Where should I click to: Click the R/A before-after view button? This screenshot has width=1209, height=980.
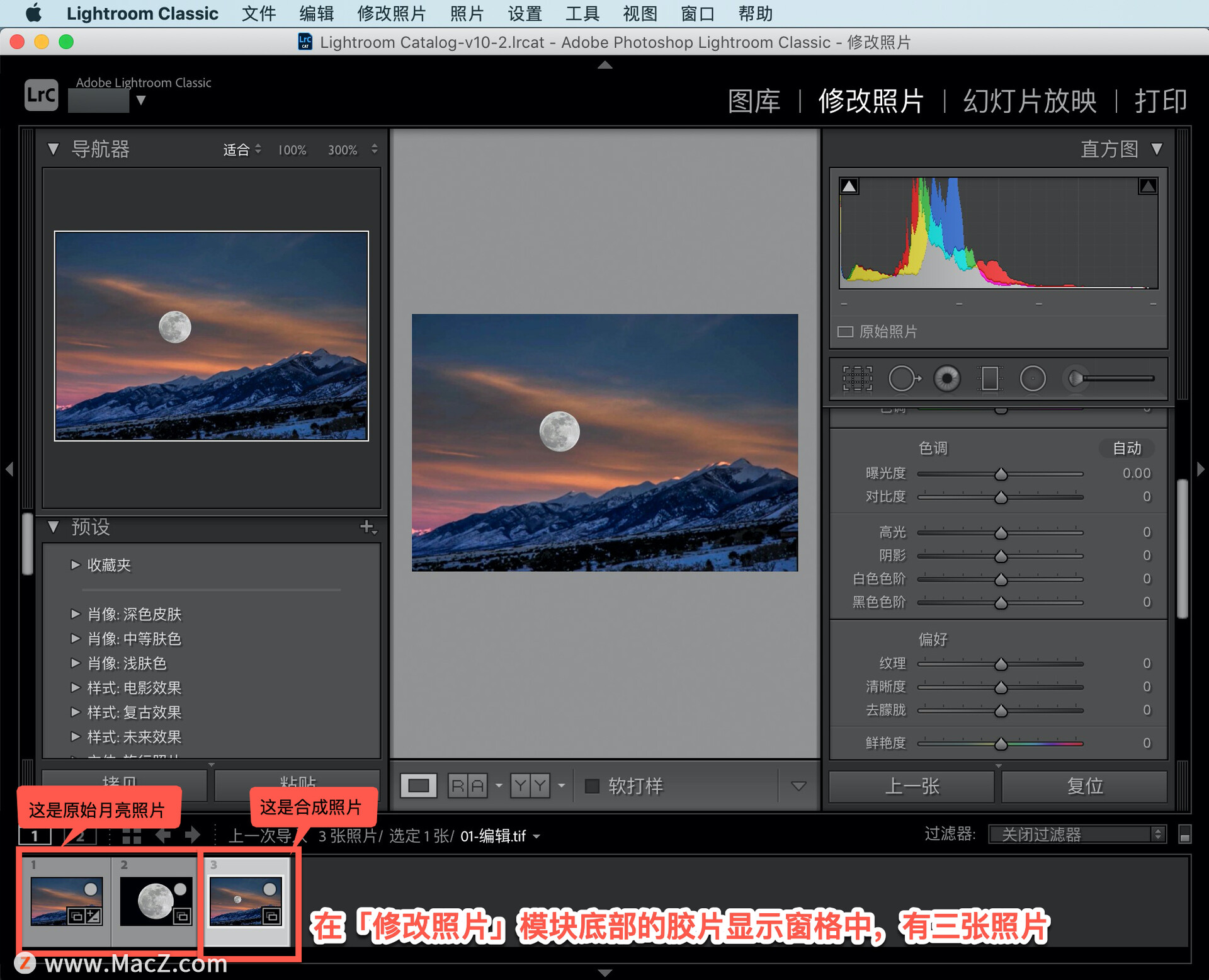pos(468,785)
